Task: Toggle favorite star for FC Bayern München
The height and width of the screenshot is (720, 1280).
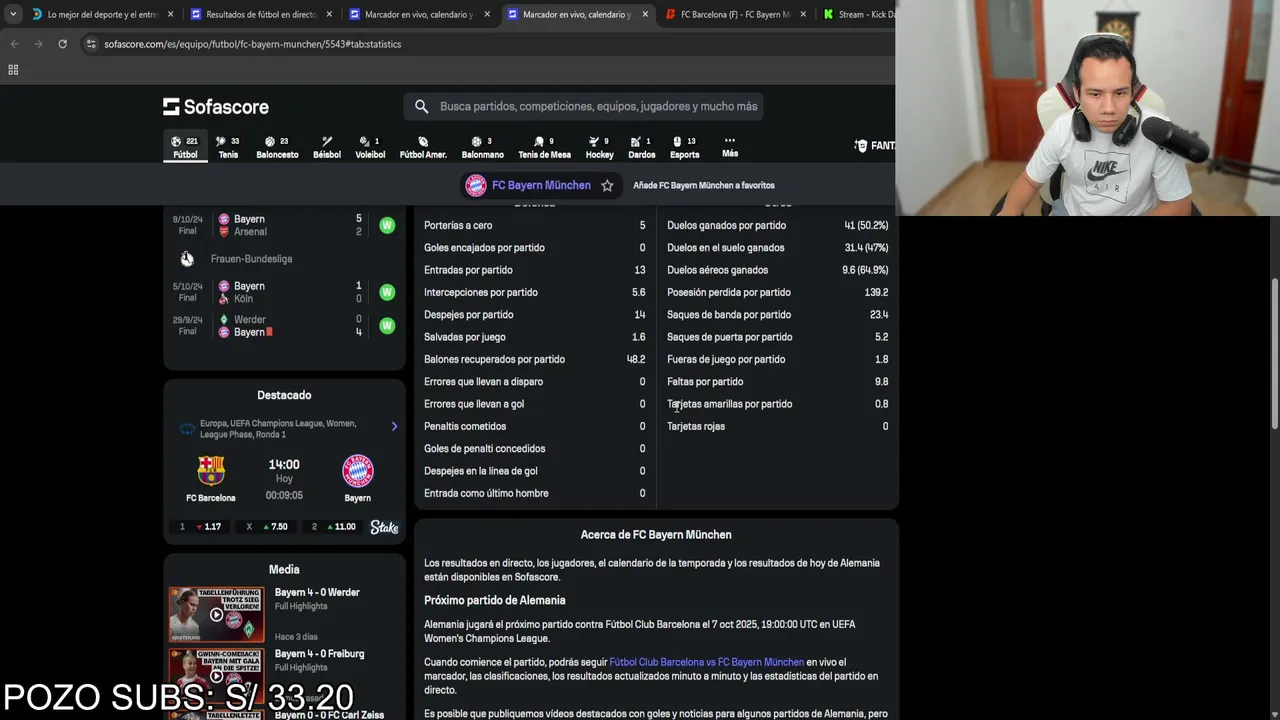Action: point(607,185)
